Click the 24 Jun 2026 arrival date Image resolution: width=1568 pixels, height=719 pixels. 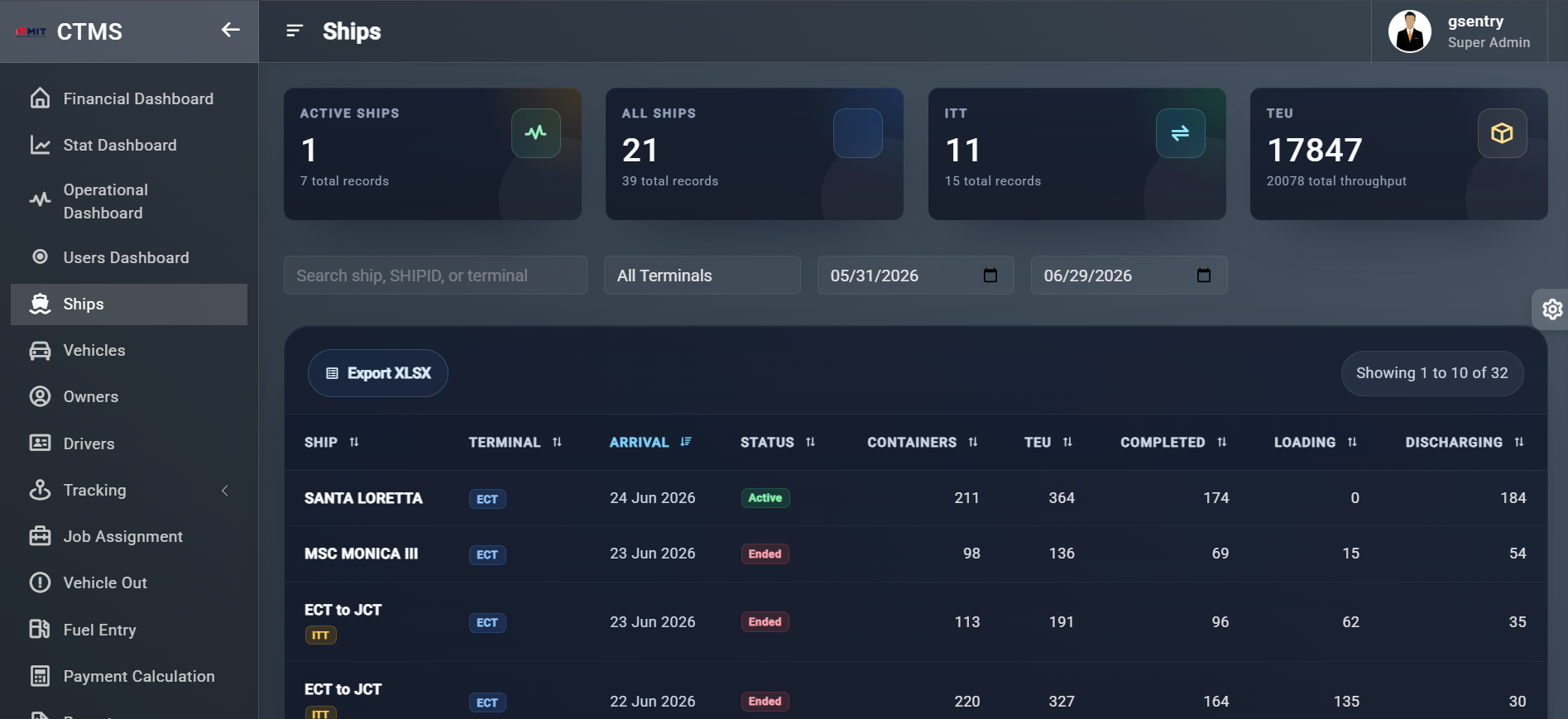[653, 498]
